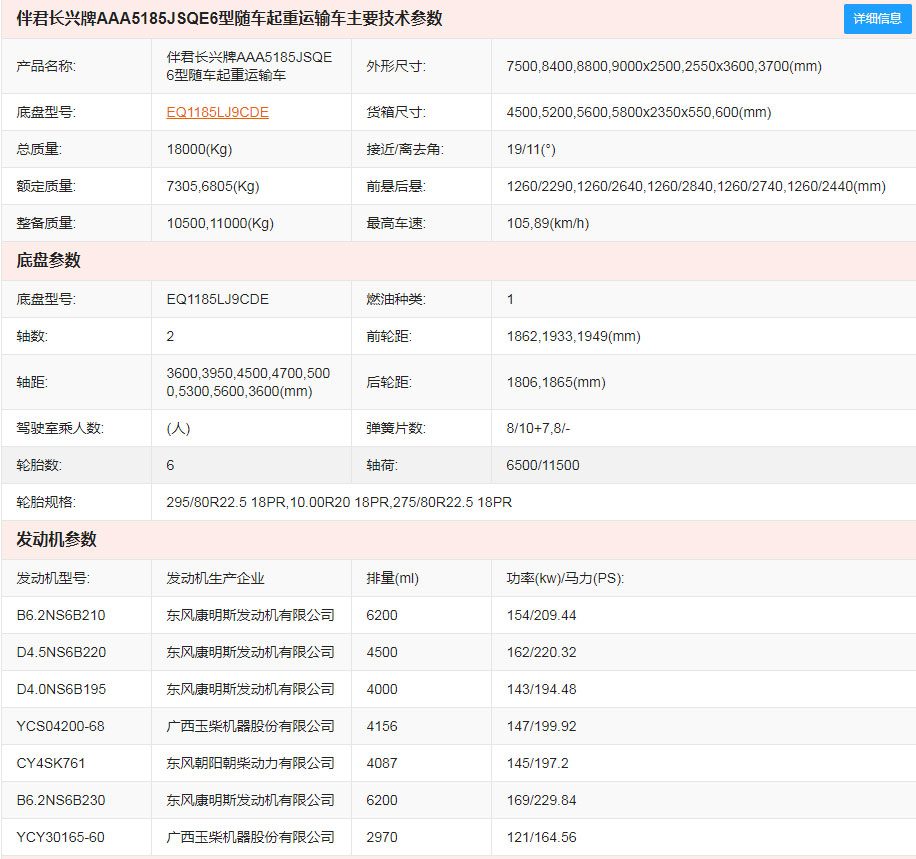Click power value 121/164.56
Screen dimensions: 916x859
point(542,837)
